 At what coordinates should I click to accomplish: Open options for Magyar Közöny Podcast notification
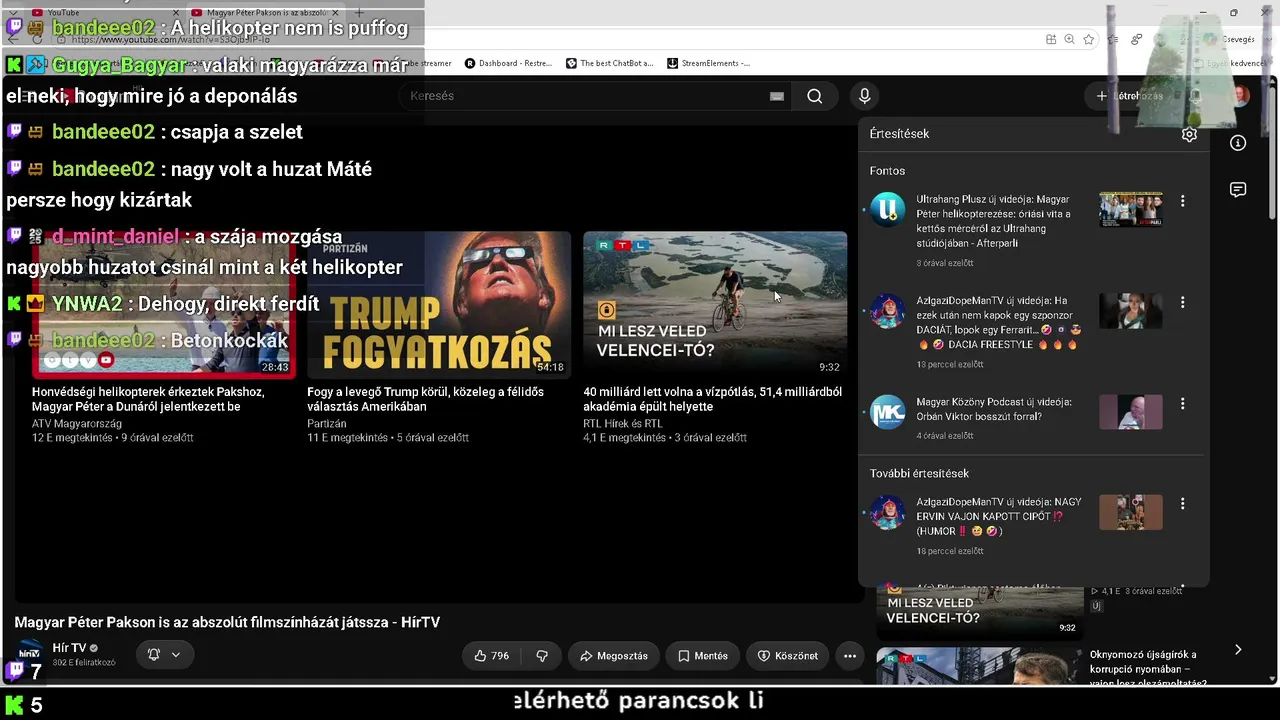(1183, 404)
